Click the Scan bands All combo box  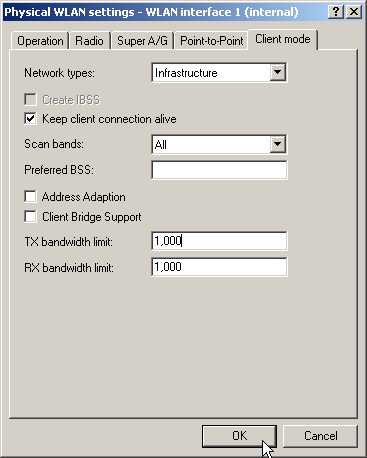click(x=219, y=144)
